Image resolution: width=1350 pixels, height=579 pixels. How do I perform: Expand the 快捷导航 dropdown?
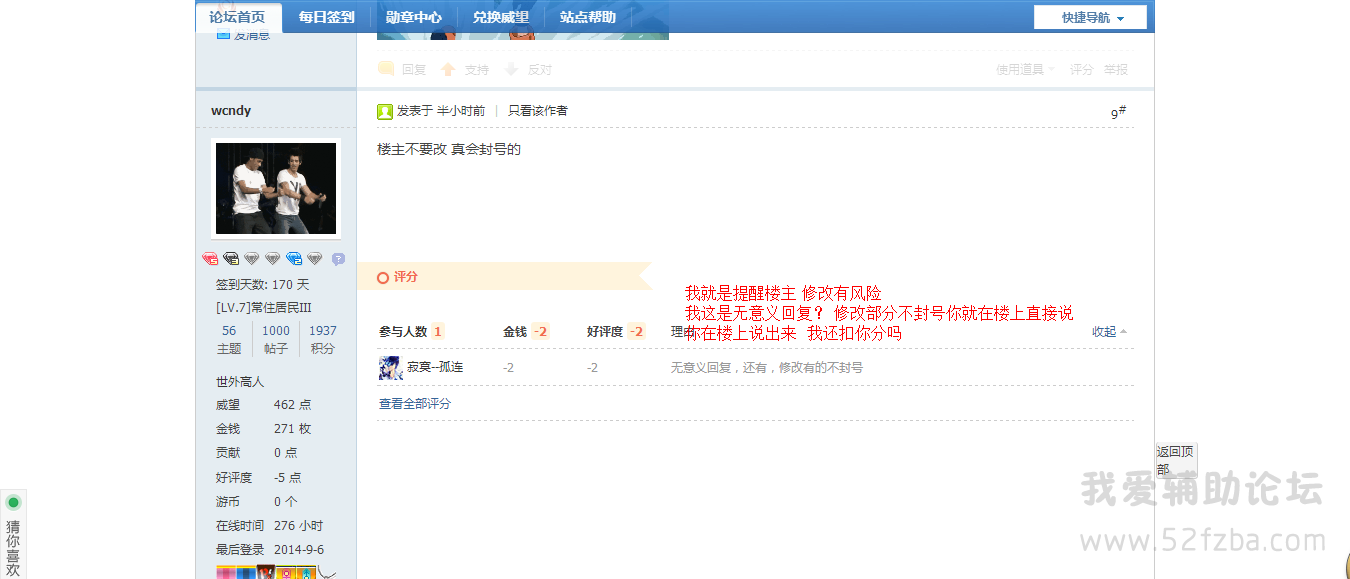(1091, 17)
